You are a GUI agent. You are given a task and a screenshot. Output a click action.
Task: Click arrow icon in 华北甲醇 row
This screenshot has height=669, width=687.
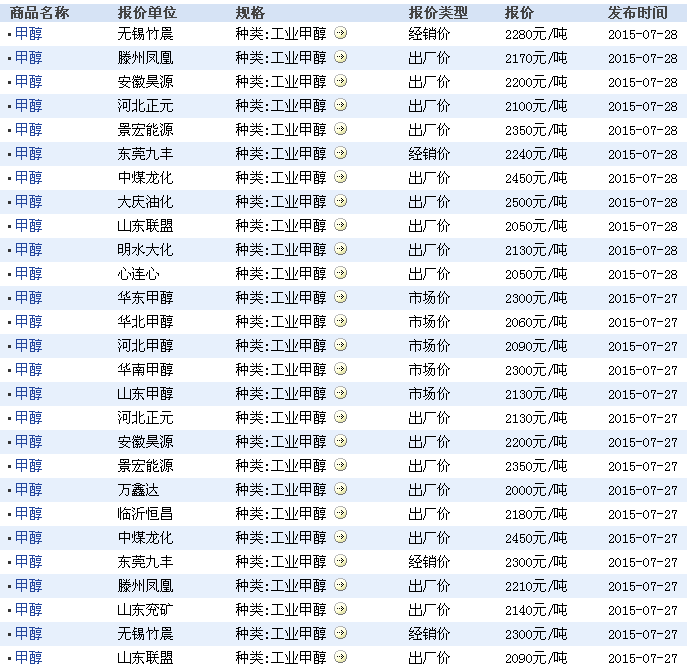pyautogui.click(x=340, y=321)
